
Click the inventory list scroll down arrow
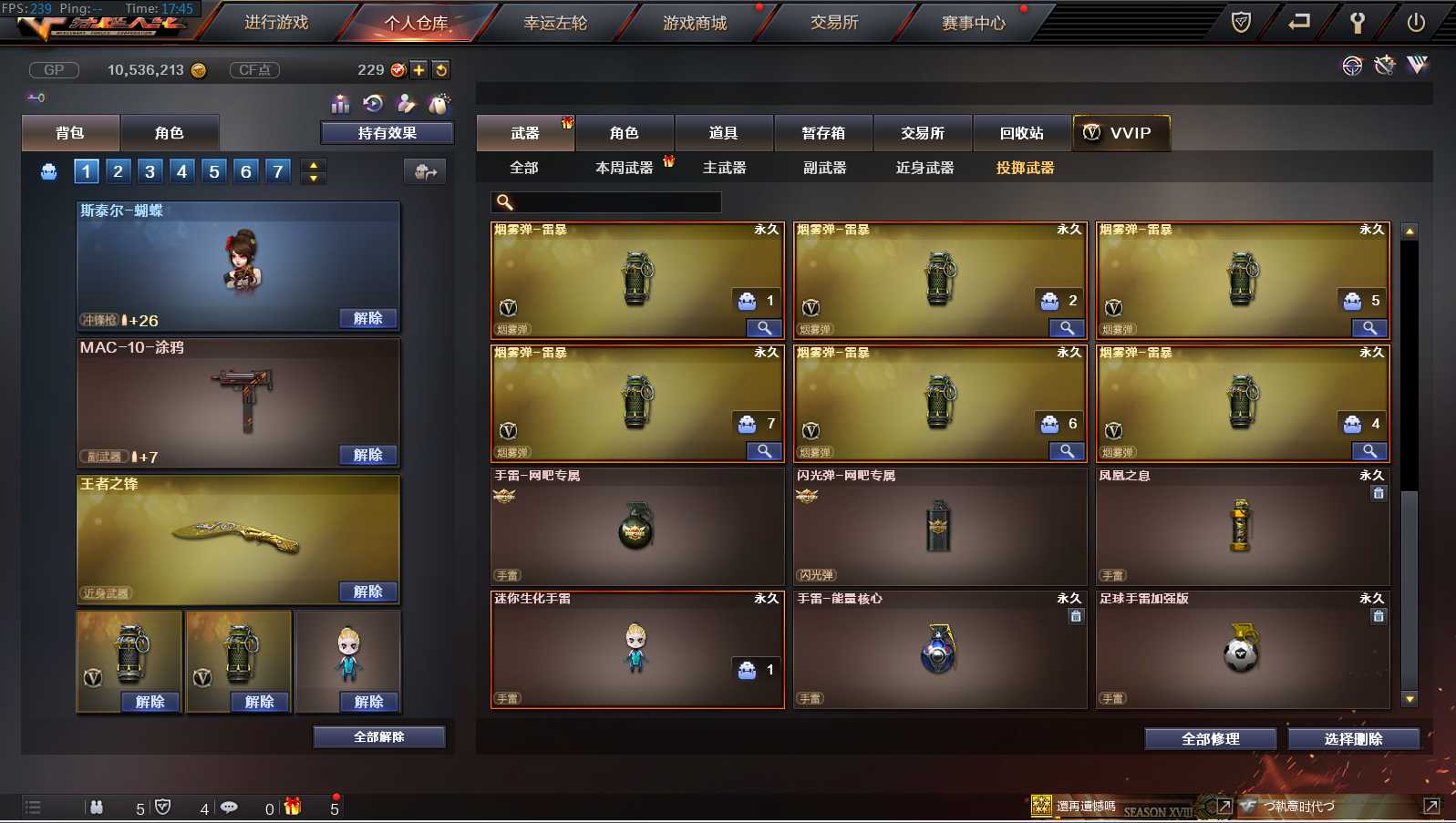tap(1410, 699)
